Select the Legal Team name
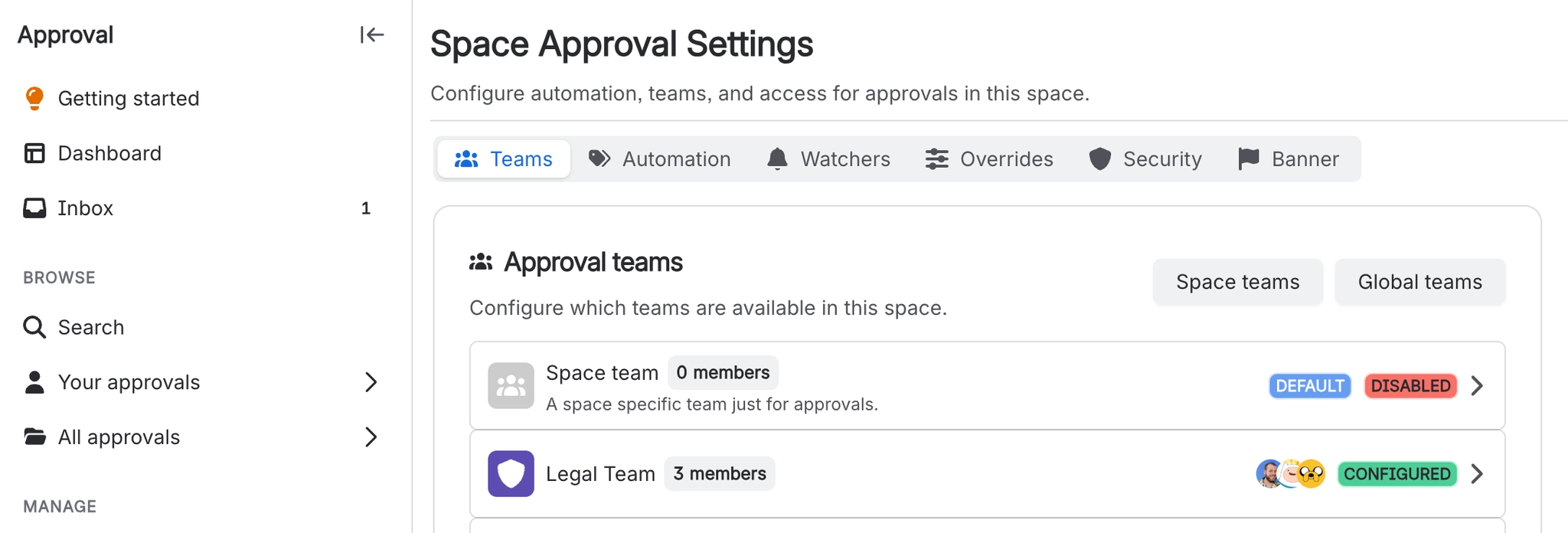Screen dimensions: 1568x533 pos(600,473)
